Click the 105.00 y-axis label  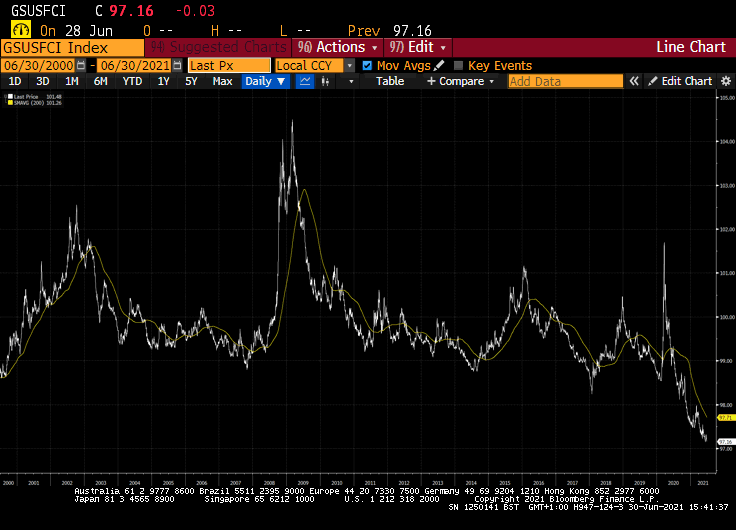(x=727, y=98)
